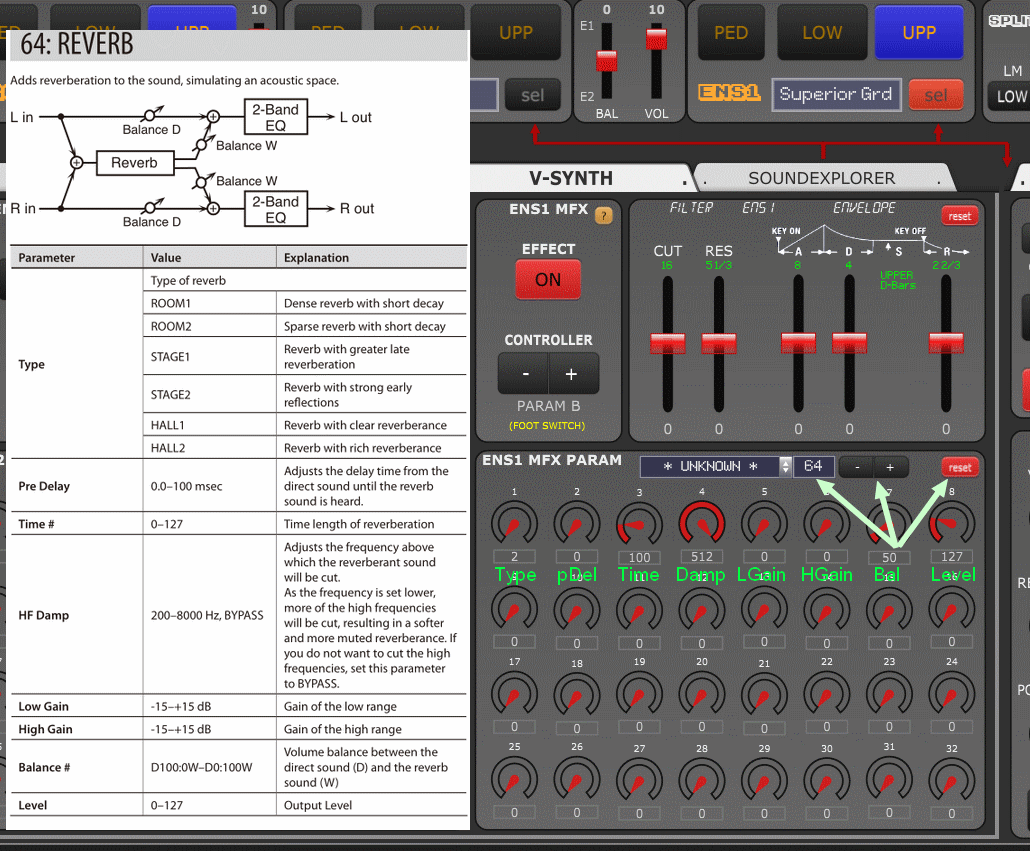Click the LOW button under LM
Image resolution: width=1030 pixels, height=851 pixels.
tap(1010, 97)
